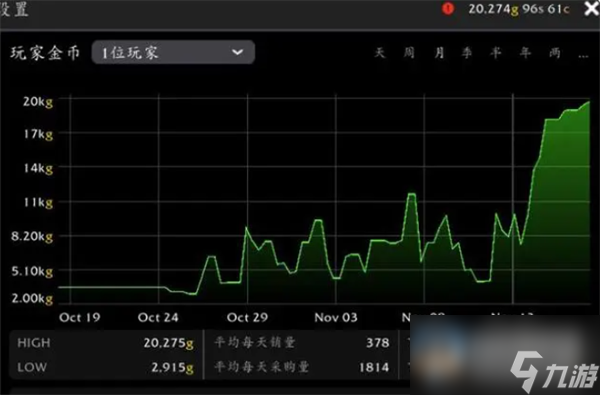Click the 20kg y-axis label
This screenshot has width=600, height=395.
(x=38, y=102)
